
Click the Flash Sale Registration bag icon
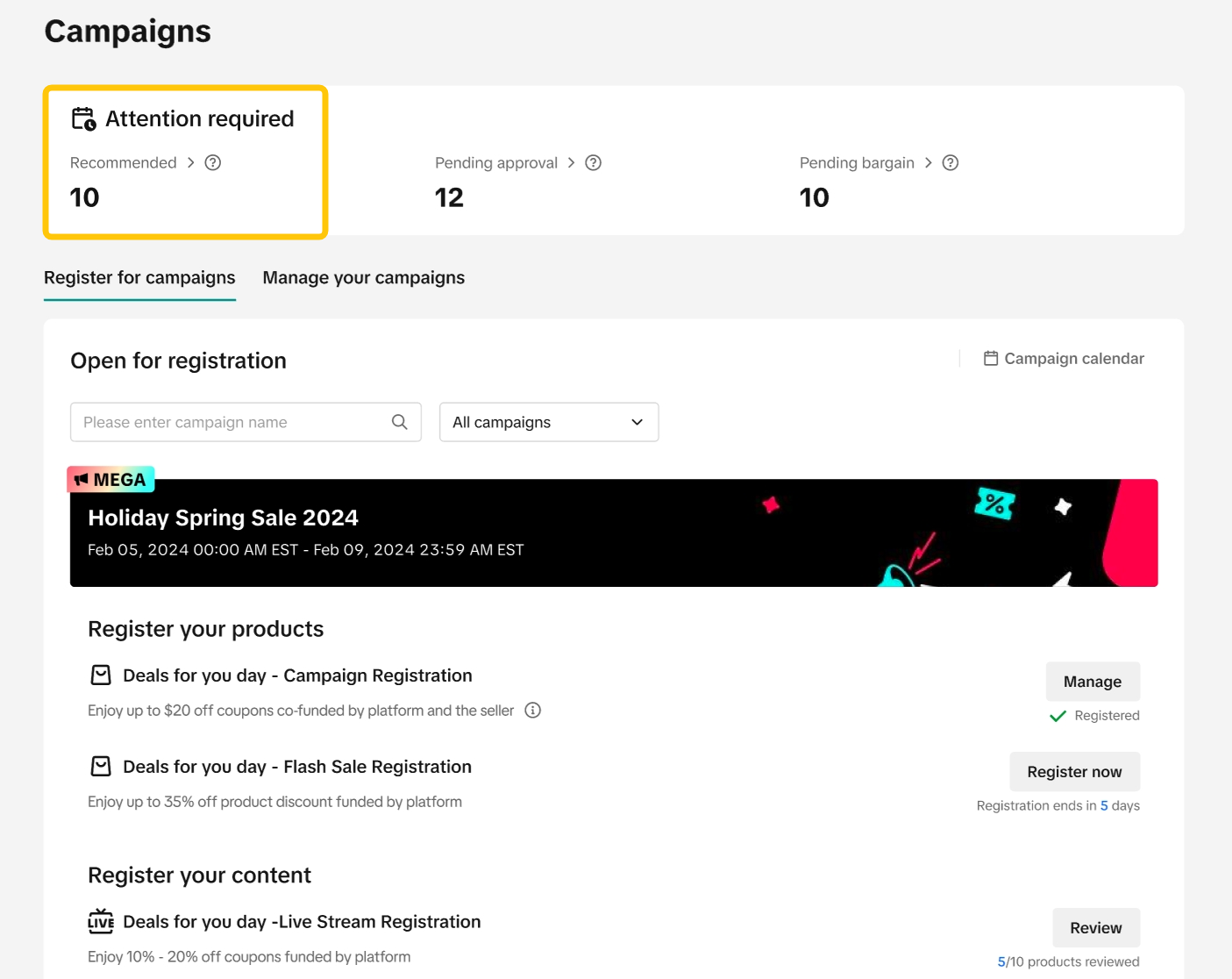(101, 766)
